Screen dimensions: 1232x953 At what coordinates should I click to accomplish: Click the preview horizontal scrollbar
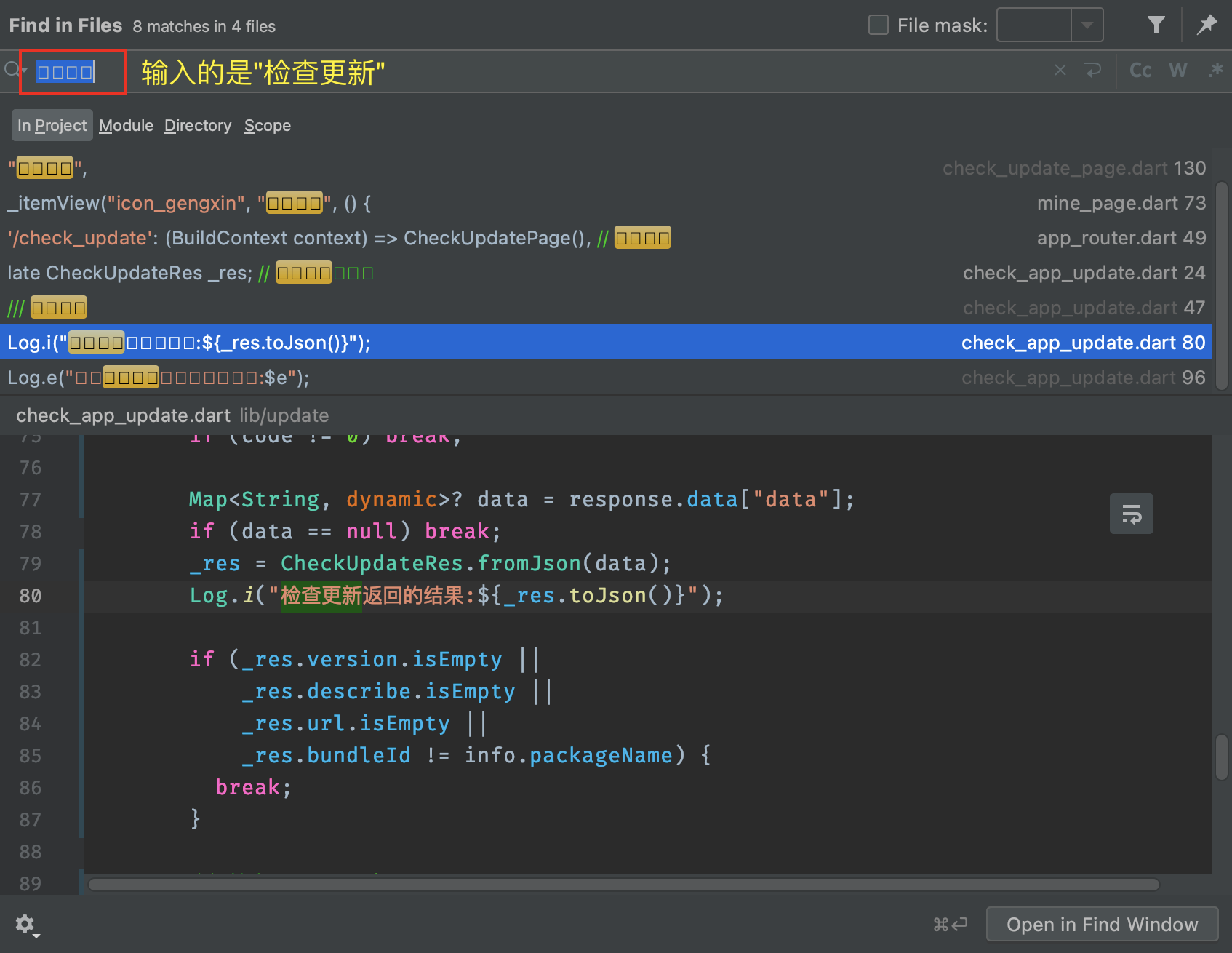pyautogui.click(x=623, y=885)
